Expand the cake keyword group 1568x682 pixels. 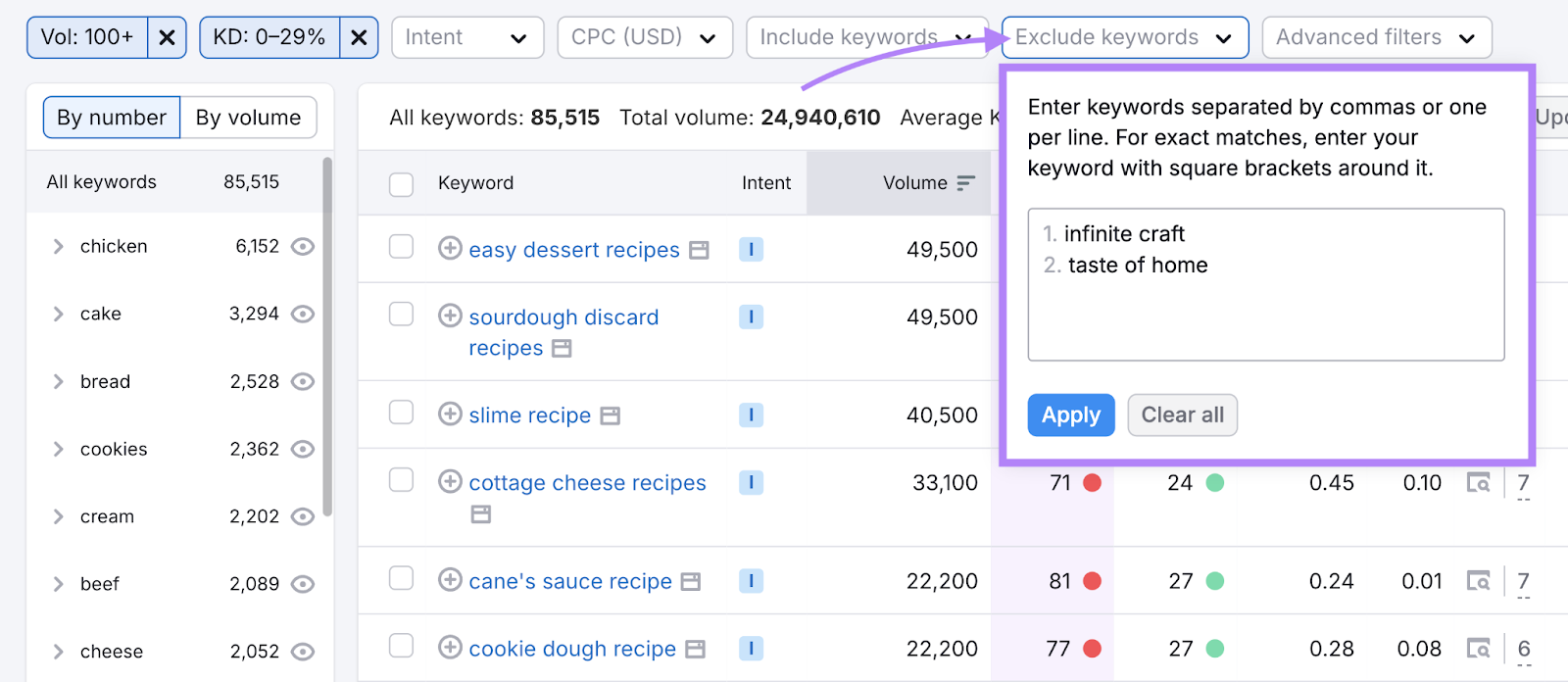[59, 315]
